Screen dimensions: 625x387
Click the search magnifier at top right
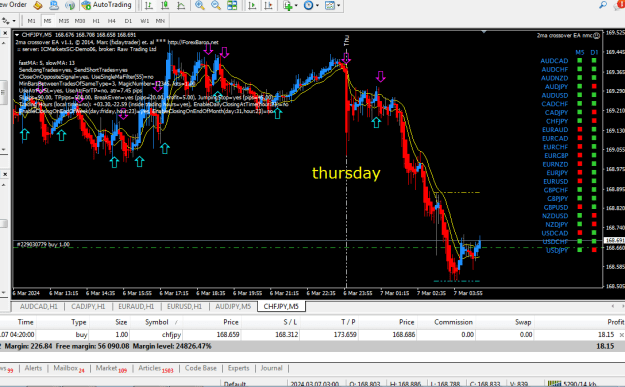pyautogui.click(x=603, y=5)
